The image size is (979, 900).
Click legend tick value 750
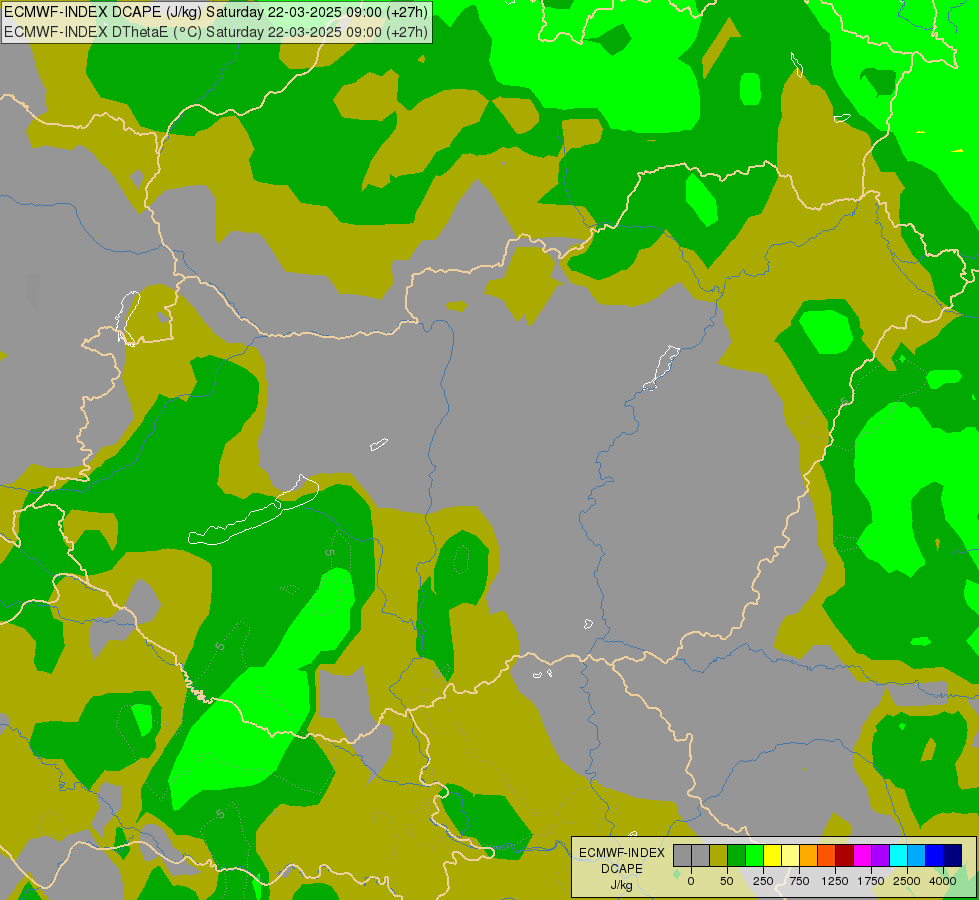[799, 881]
